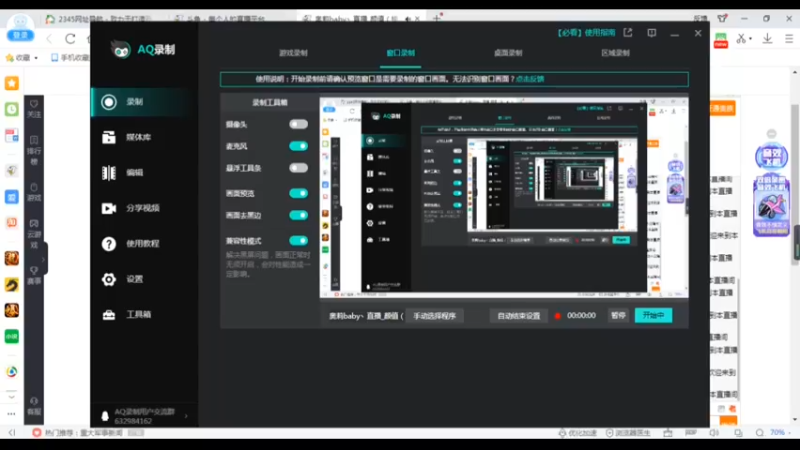Image resolution: width=800 pixels, height=450 pixels.
Task: Expand the 收藏 bookmarks dropdown arrow
Action: pos(36,58)
